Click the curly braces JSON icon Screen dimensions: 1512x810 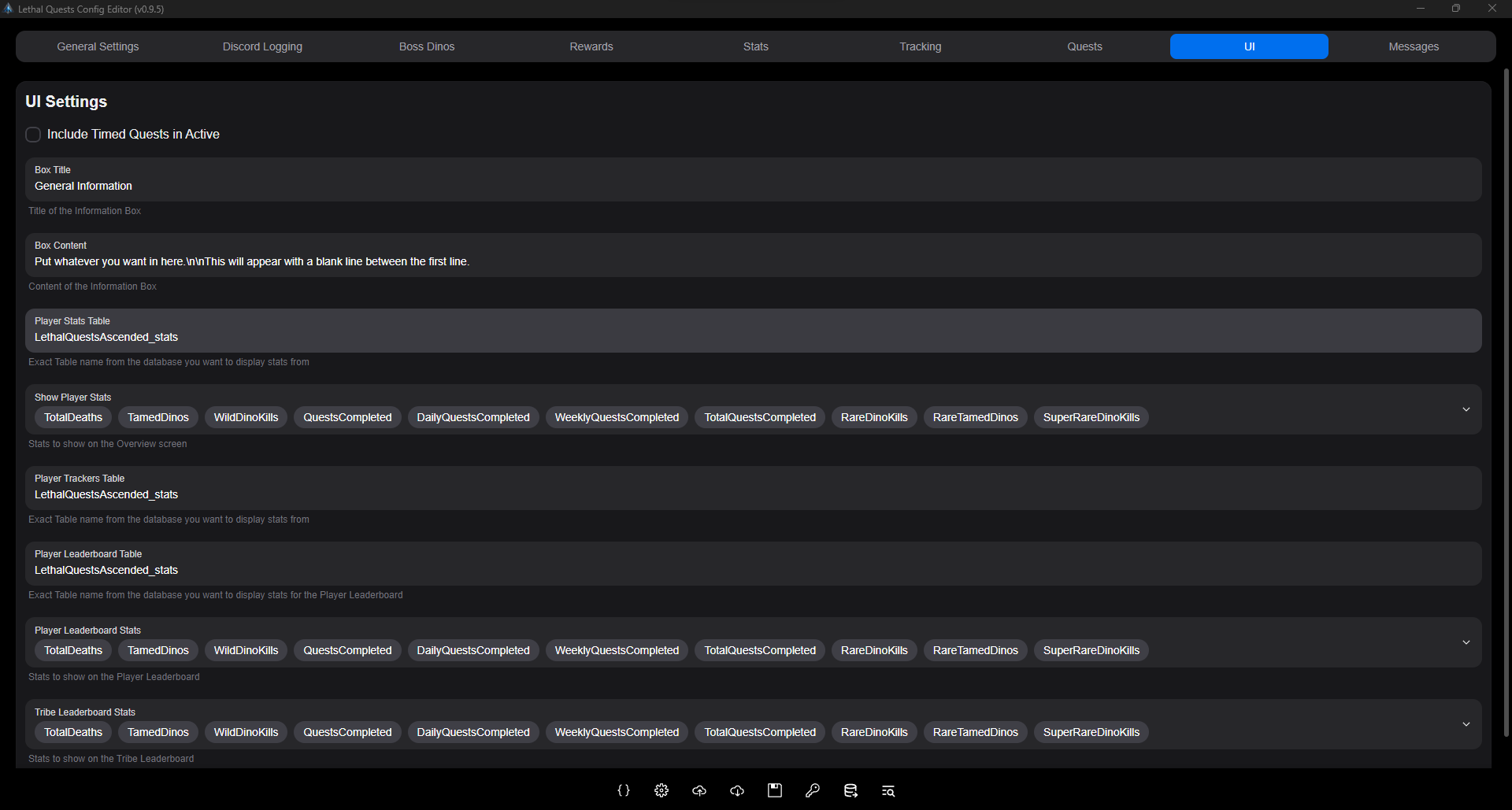pos(624,790)
